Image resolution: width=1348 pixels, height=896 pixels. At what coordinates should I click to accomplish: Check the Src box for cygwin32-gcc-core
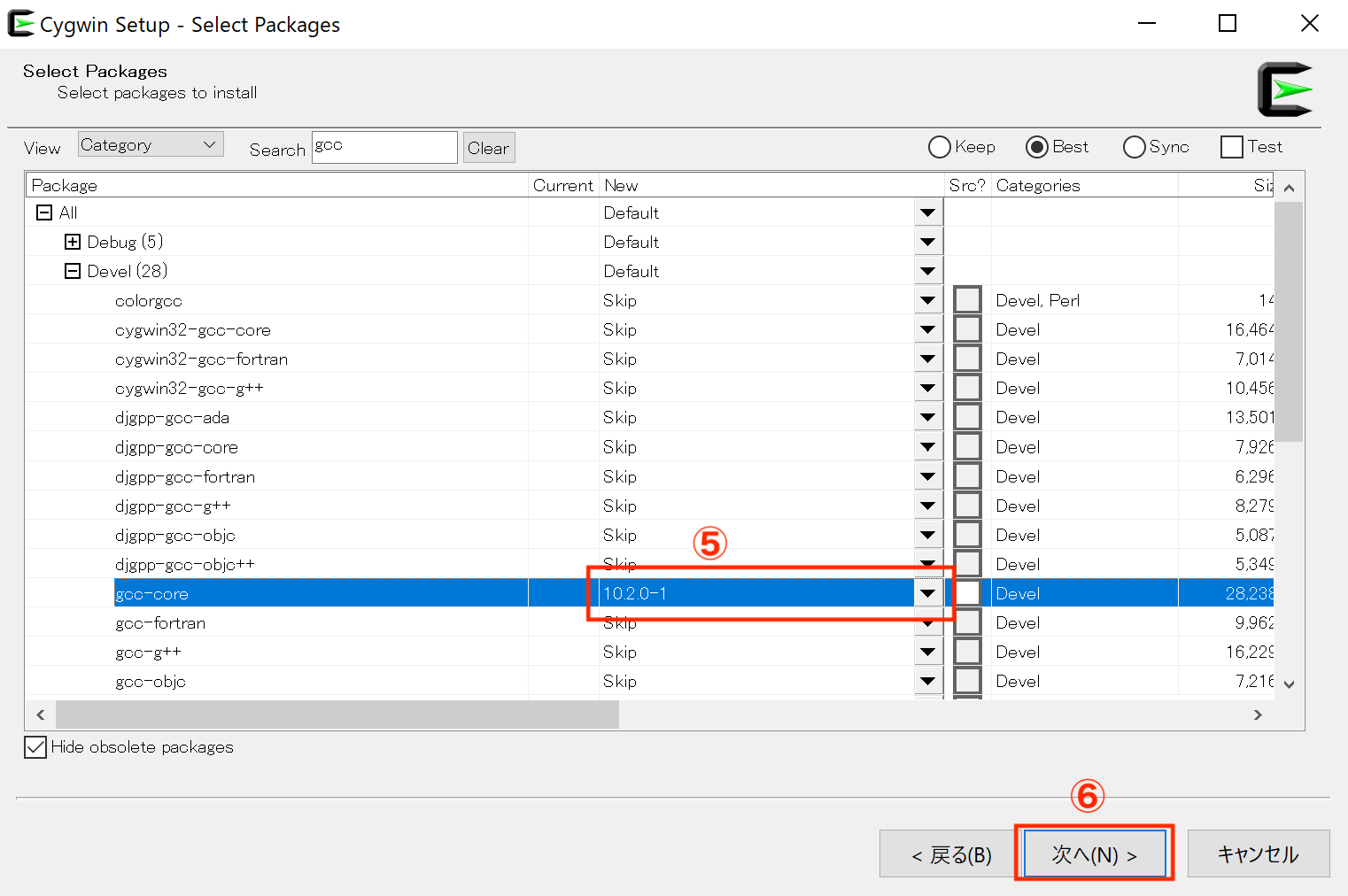tap(967, 329)
